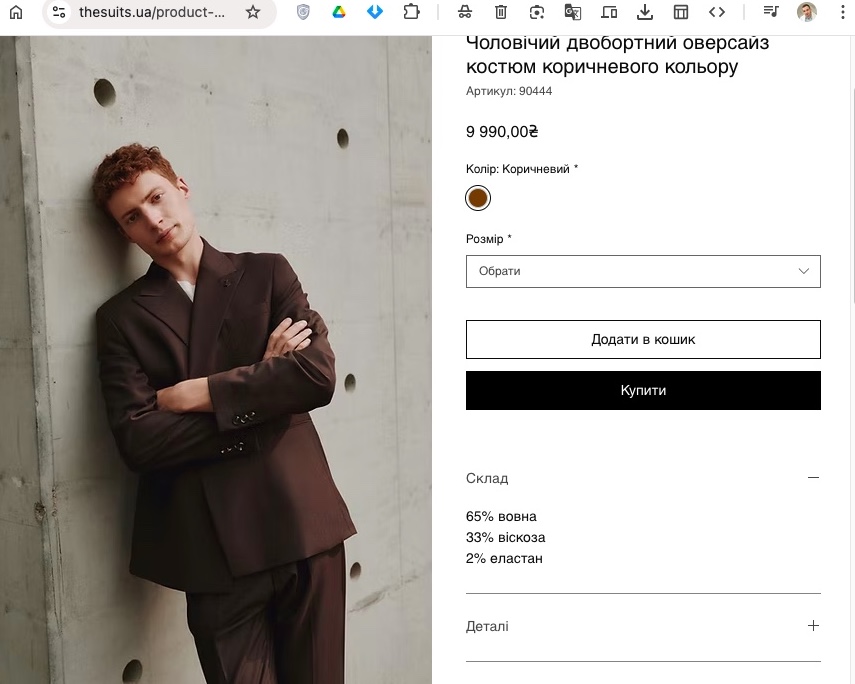Open the Google Translate extension icon
The image size is (855, 684).
(x=572, y=12)
